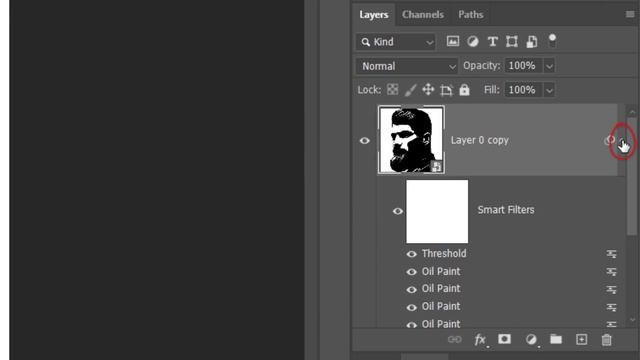
Task: Switch to the Layers tab
Action: 373,15
